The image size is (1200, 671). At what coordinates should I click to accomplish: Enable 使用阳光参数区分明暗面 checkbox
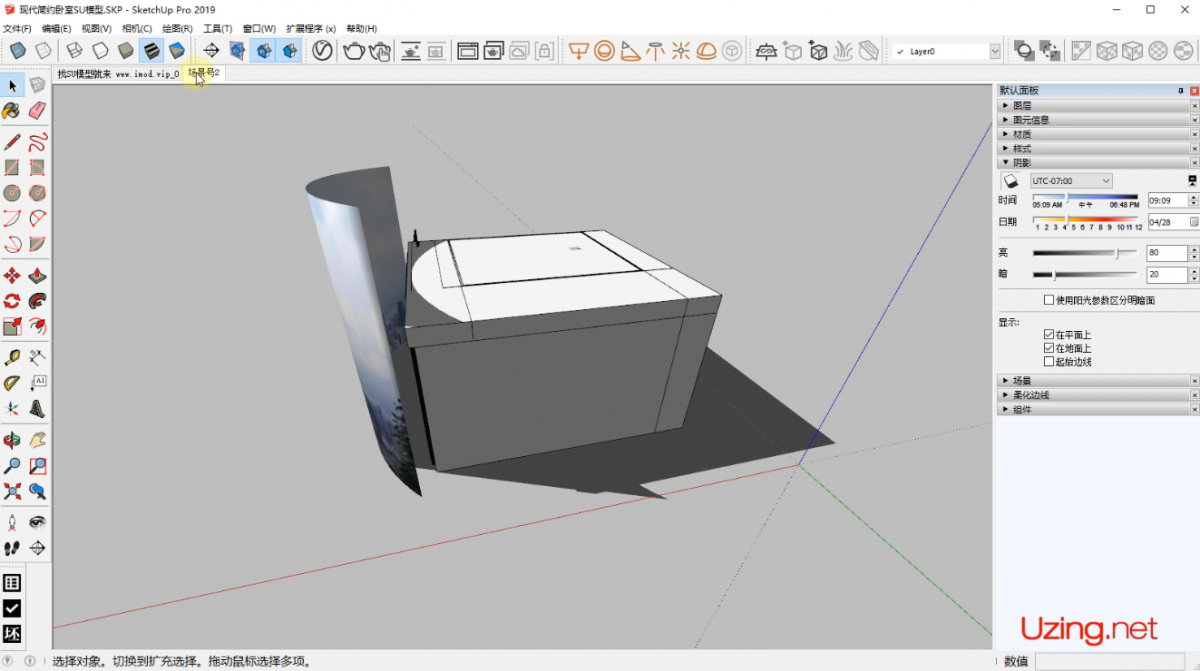pyautogui.click(x=1048, y=300)
